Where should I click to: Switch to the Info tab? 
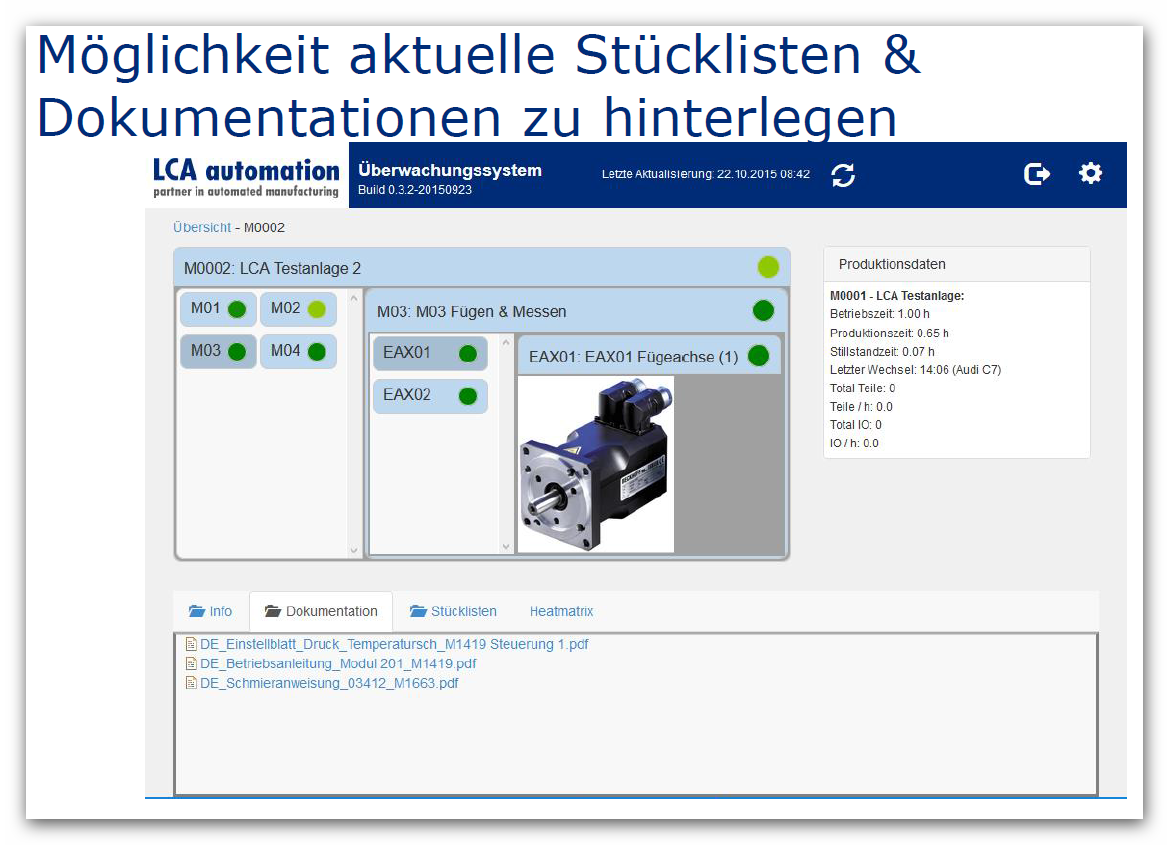coord(210,612)
